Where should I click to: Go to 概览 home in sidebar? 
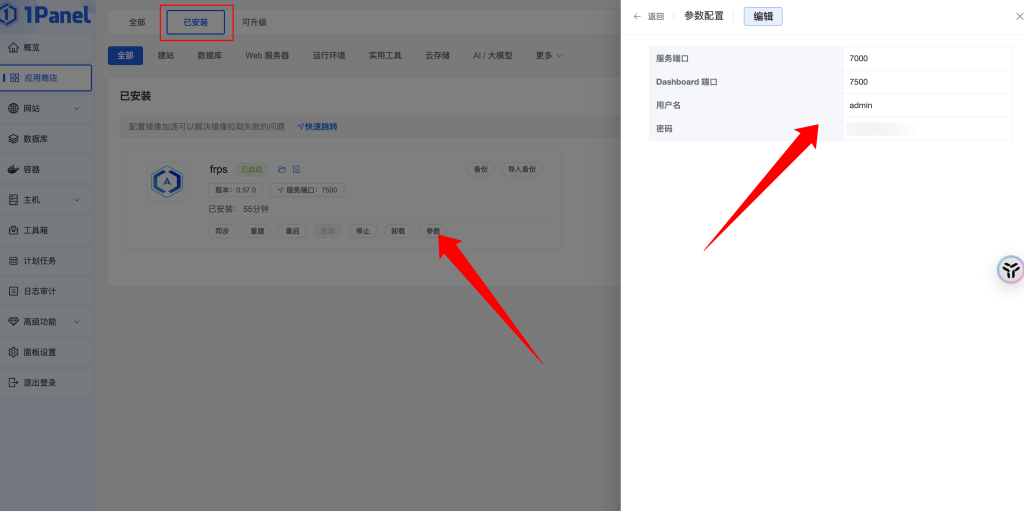click(32, 47)
